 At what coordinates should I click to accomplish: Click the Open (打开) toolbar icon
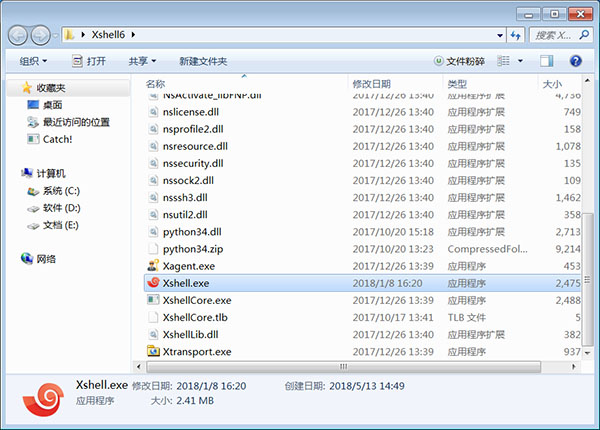tap(77, 61)
